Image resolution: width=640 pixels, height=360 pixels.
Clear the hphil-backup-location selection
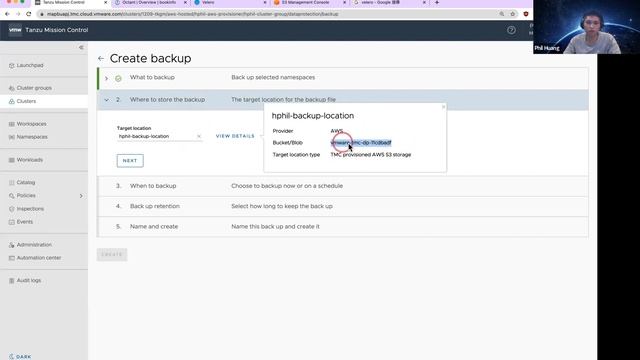(x=199, y=136)
